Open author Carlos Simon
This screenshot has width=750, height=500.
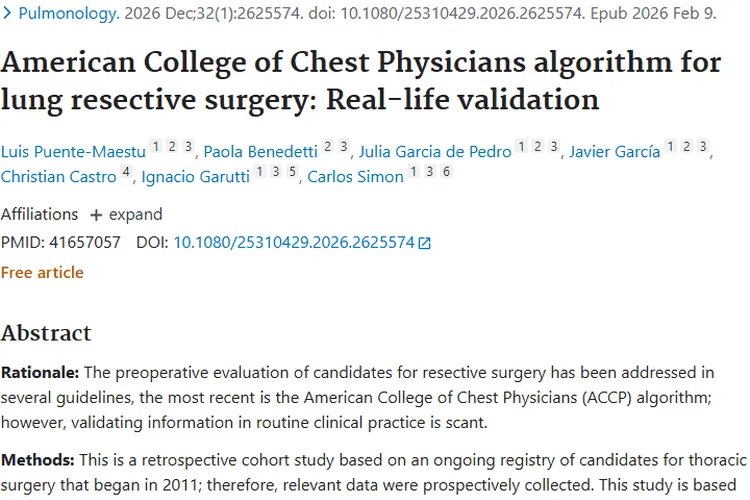coord(355,177)
